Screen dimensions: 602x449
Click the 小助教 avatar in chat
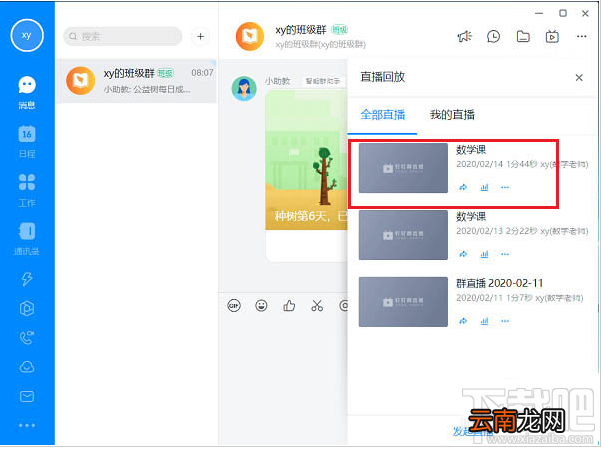244,88
